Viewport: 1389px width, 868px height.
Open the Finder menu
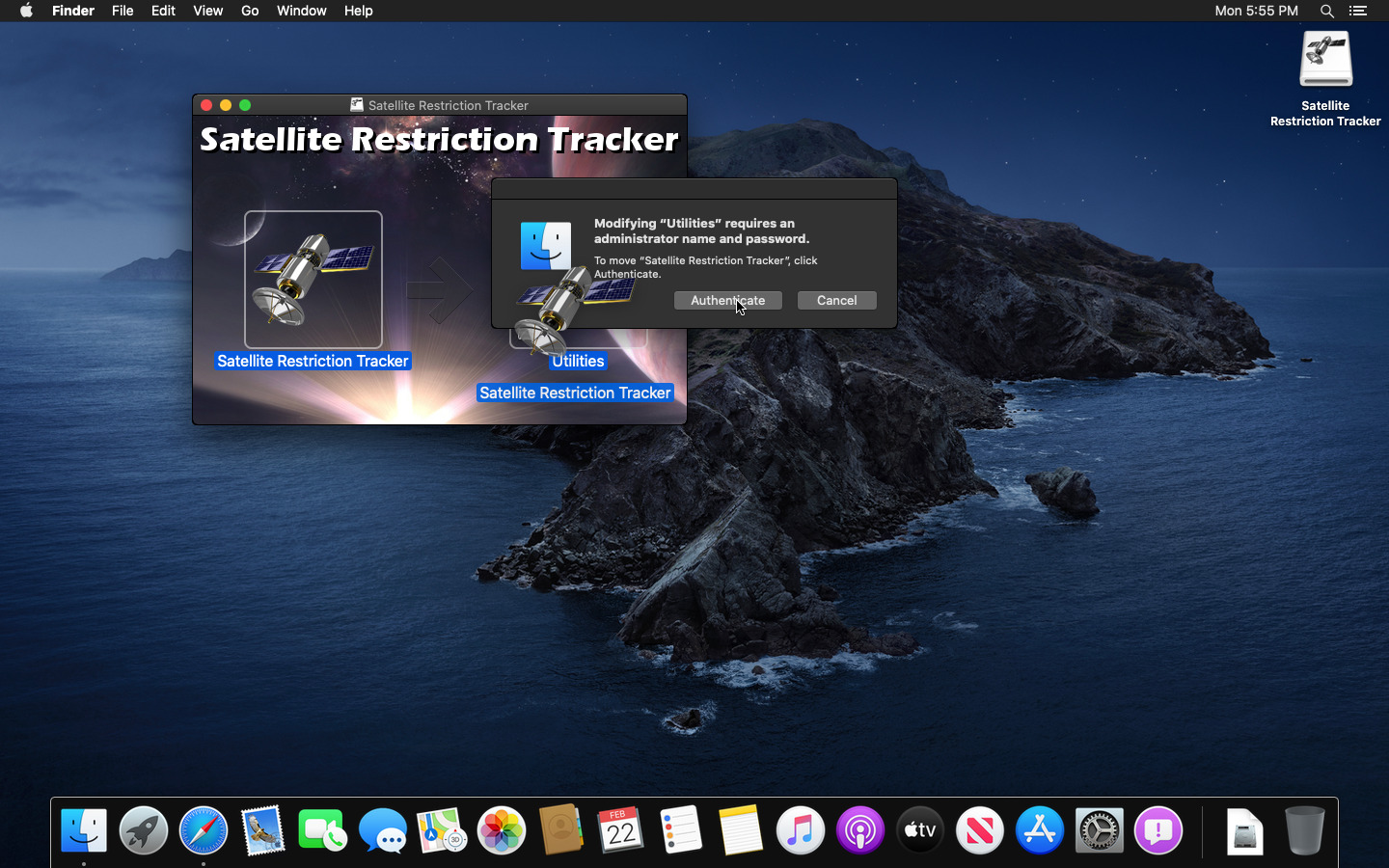[x=73, y=11]
